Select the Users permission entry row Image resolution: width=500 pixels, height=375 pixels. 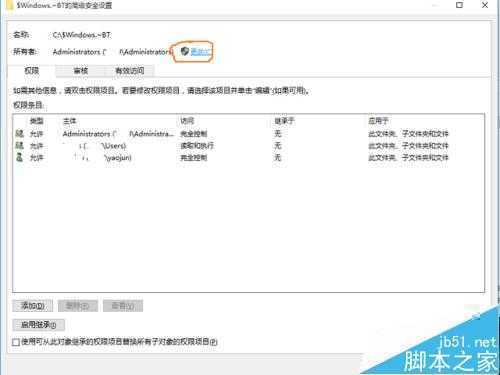tap(248, 146)
